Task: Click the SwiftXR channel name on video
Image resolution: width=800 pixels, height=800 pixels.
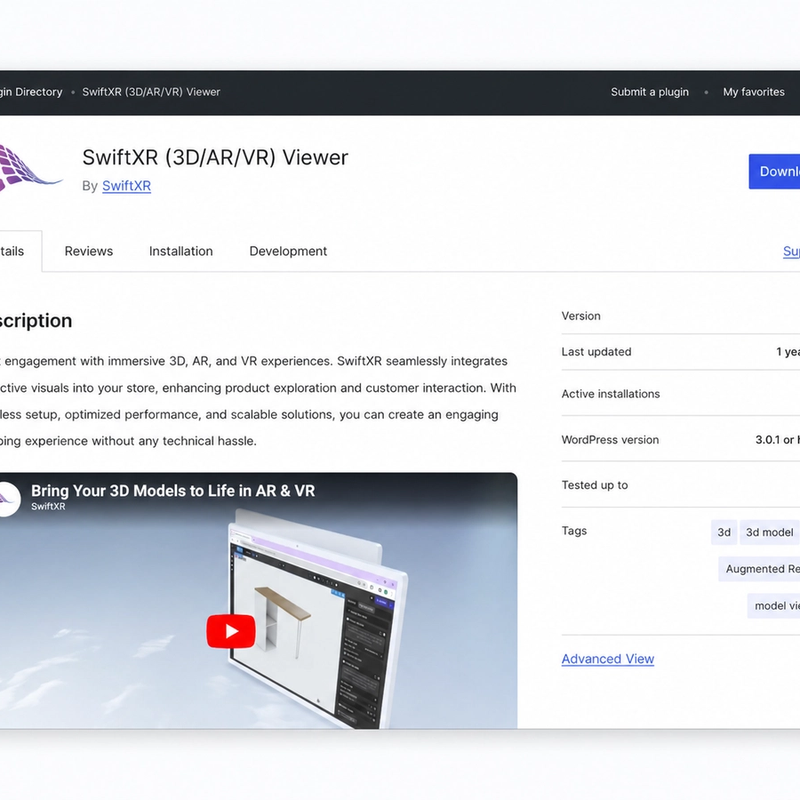Action: pyautogui.click(x=48, y=507)
